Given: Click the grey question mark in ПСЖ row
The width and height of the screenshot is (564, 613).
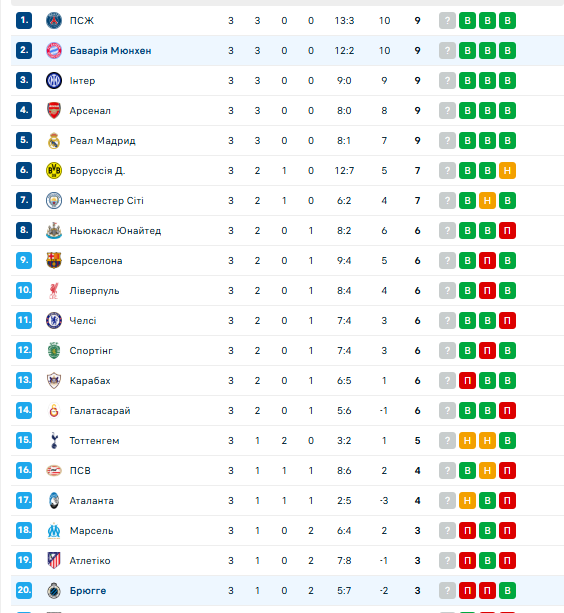Looking at the screenshot, I should (x=448, y=20).
